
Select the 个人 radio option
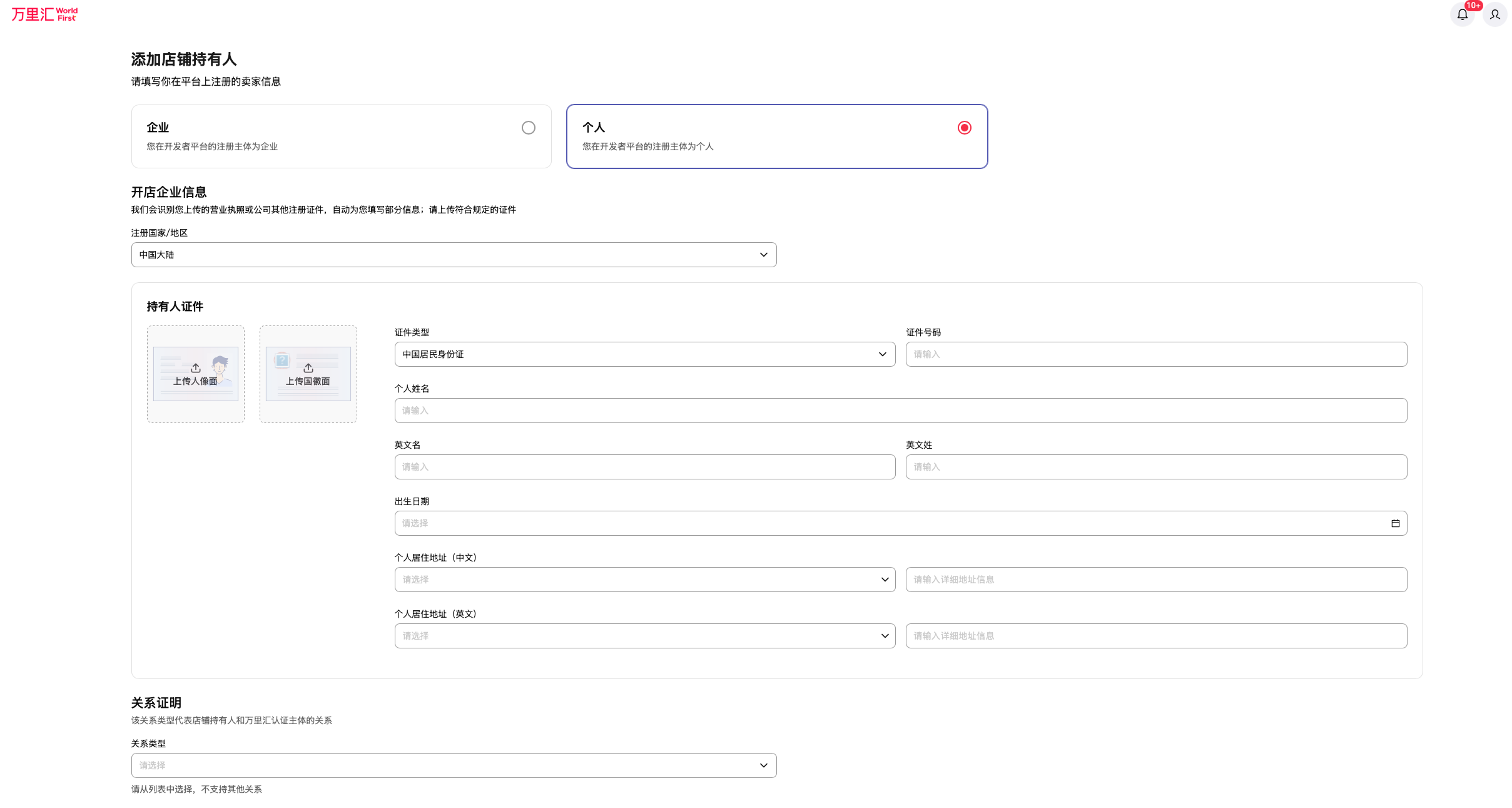(964, 128)
